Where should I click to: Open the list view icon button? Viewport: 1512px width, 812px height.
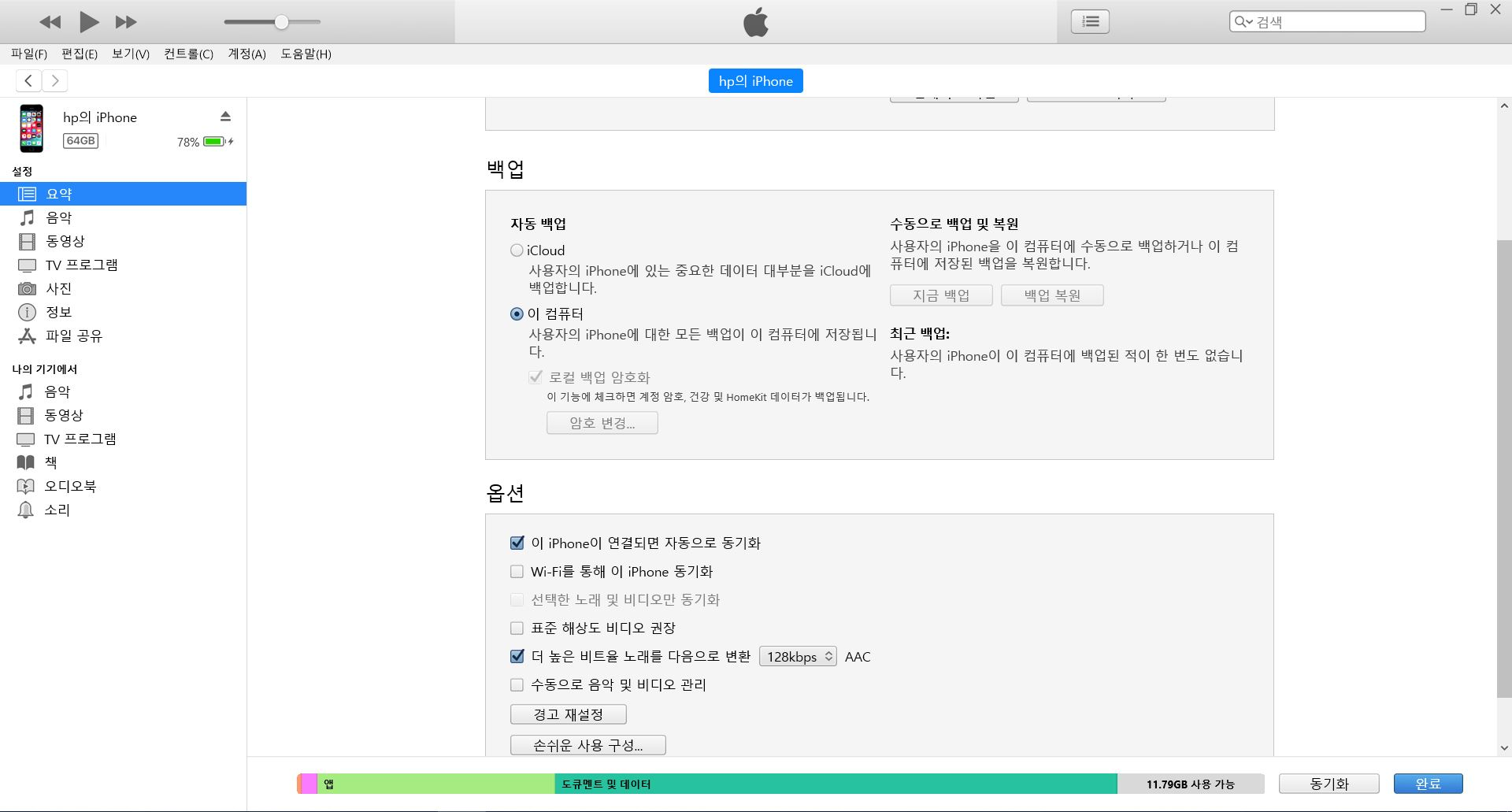[1090, 22]
